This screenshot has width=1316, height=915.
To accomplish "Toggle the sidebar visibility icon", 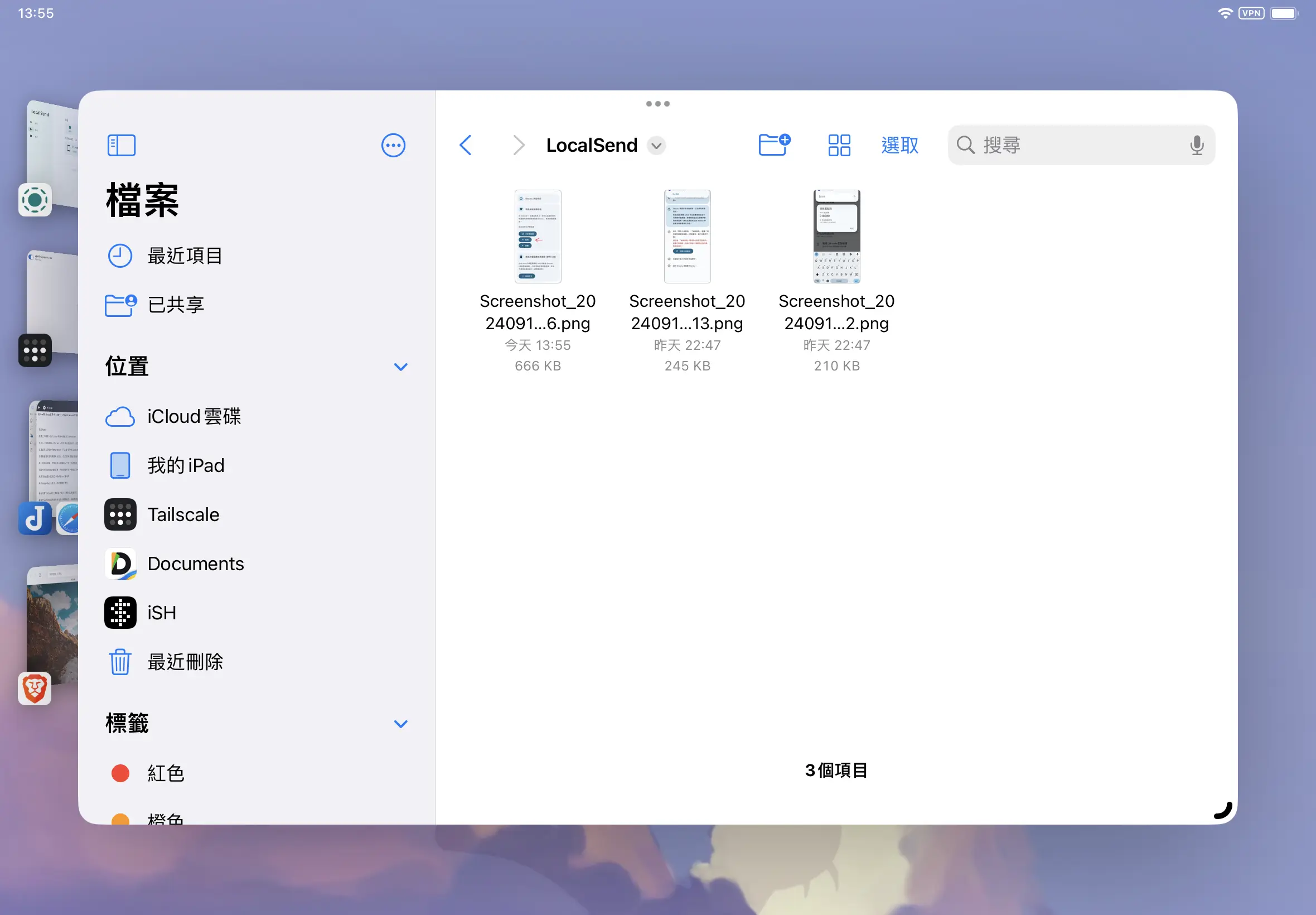I will pyautogui.click(x=122, y=145).
